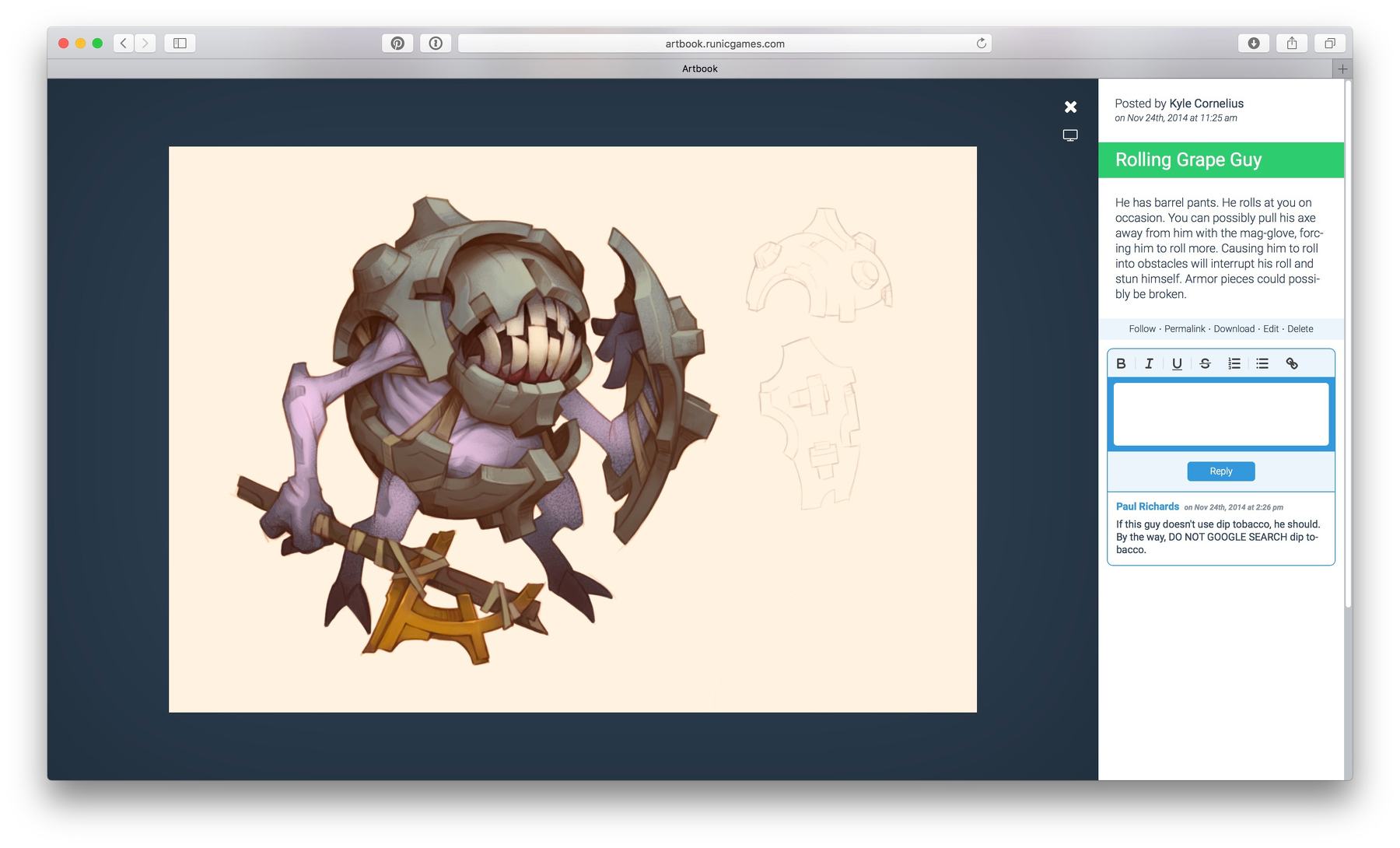Toggle italic formatting in comment editor
The height and width of the screenshot is (848, 1400).
[x=1149, y=363]
